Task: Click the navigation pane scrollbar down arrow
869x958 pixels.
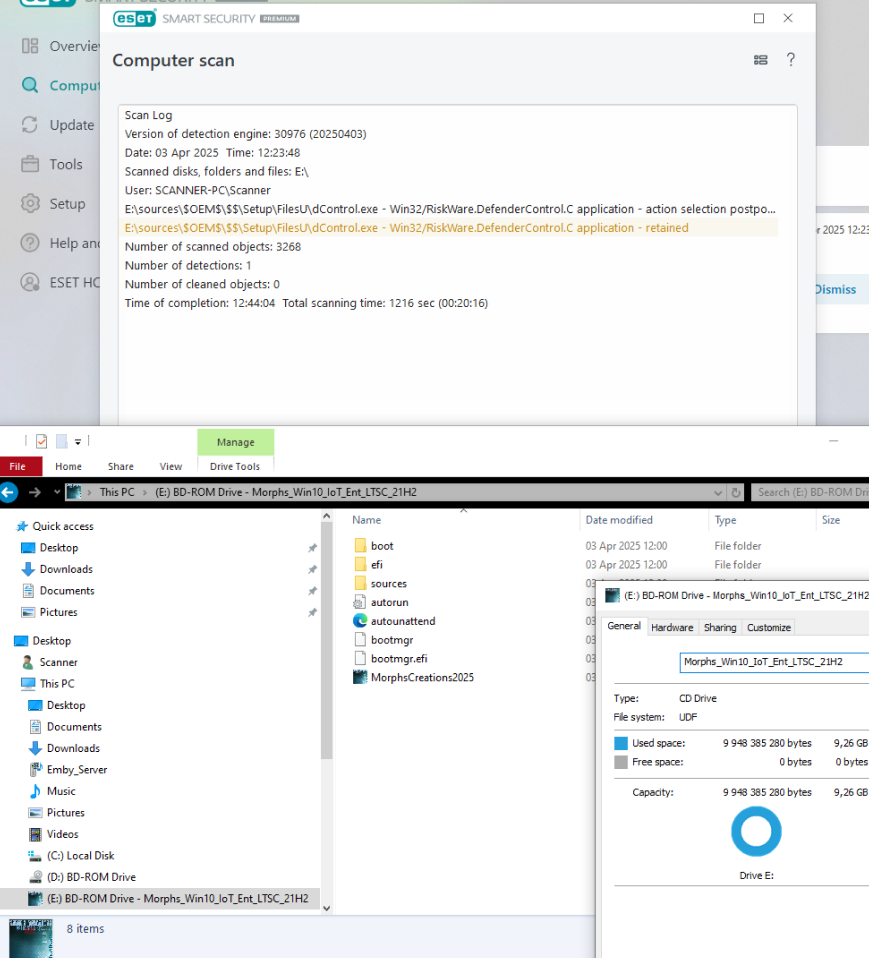Action: 326,909
